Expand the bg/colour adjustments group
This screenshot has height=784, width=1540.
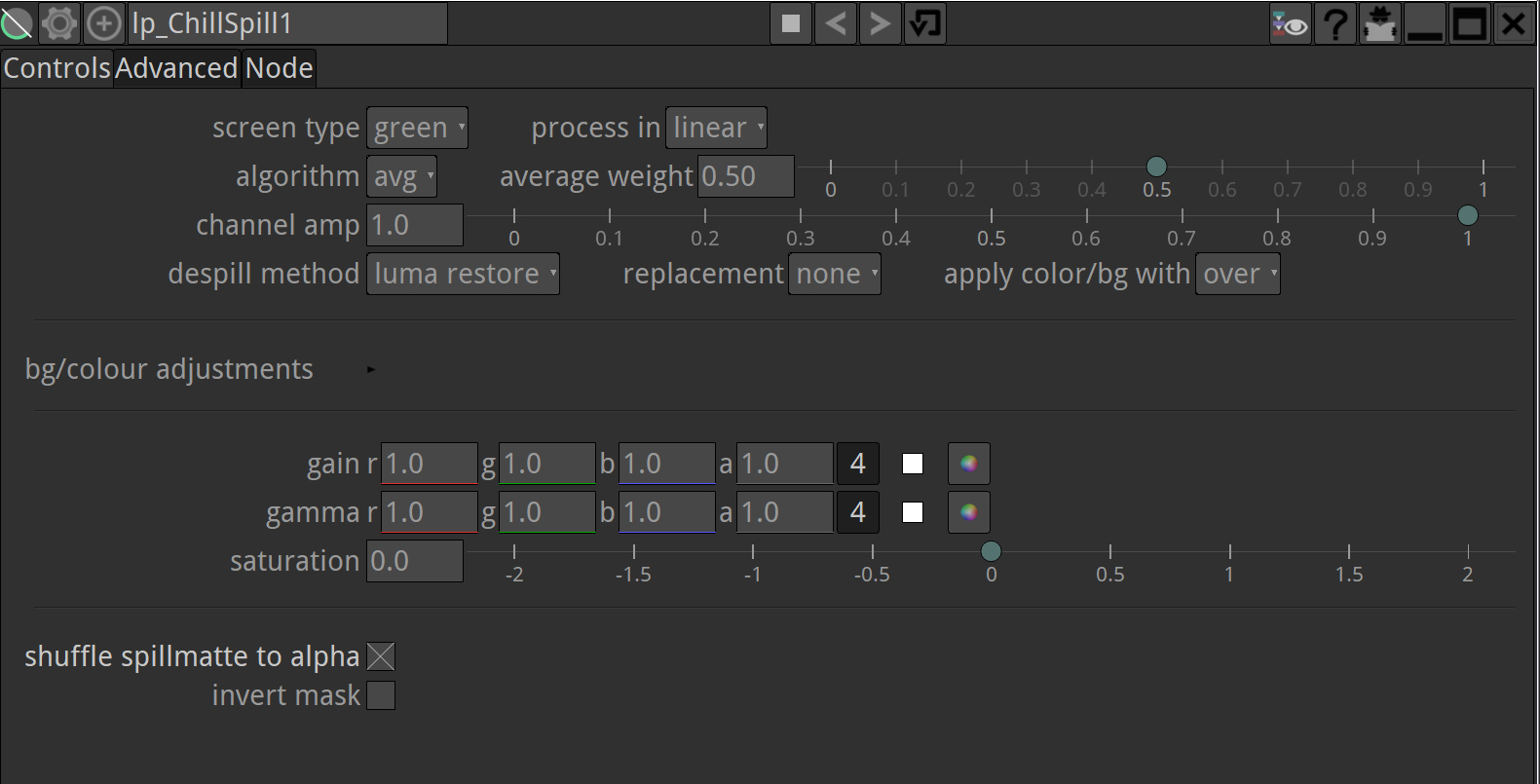pos(370,369)
